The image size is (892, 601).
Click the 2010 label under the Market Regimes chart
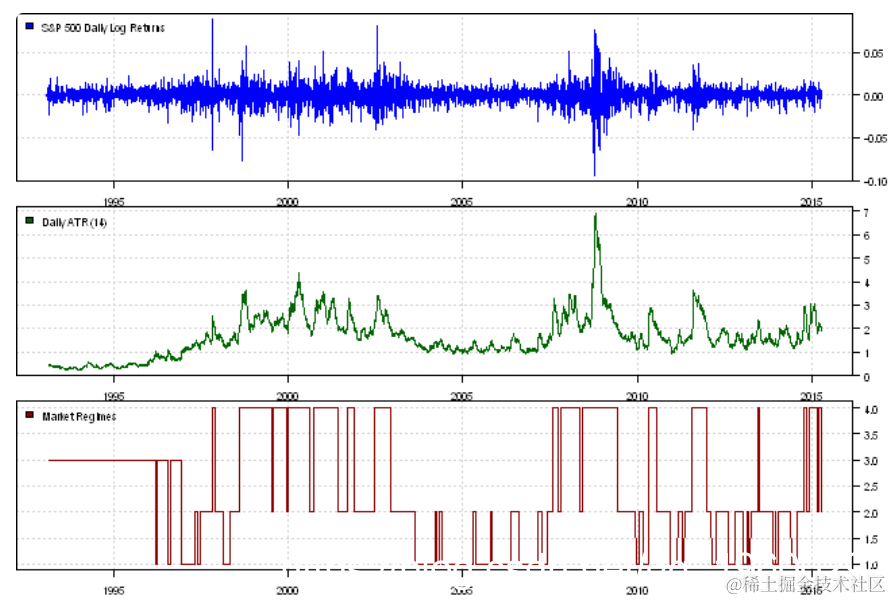click(637, 590)
